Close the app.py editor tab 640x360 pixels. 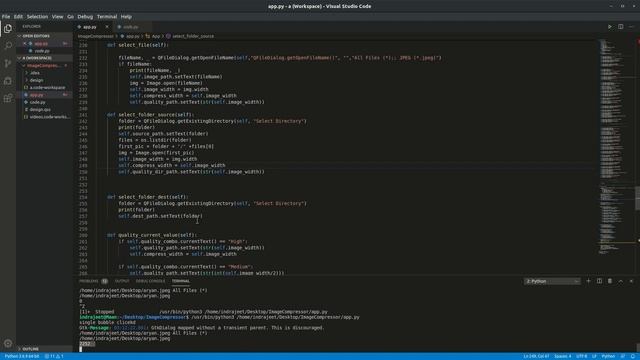click(x=107, y=27)
